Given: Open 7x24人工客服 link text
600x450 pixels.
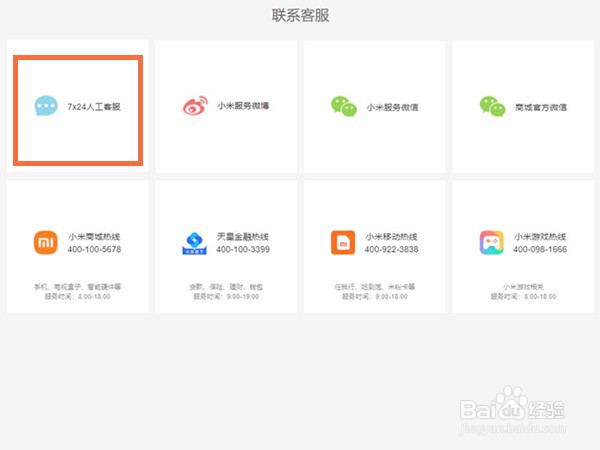Looking at the screenshot, I should coord(94,107).
